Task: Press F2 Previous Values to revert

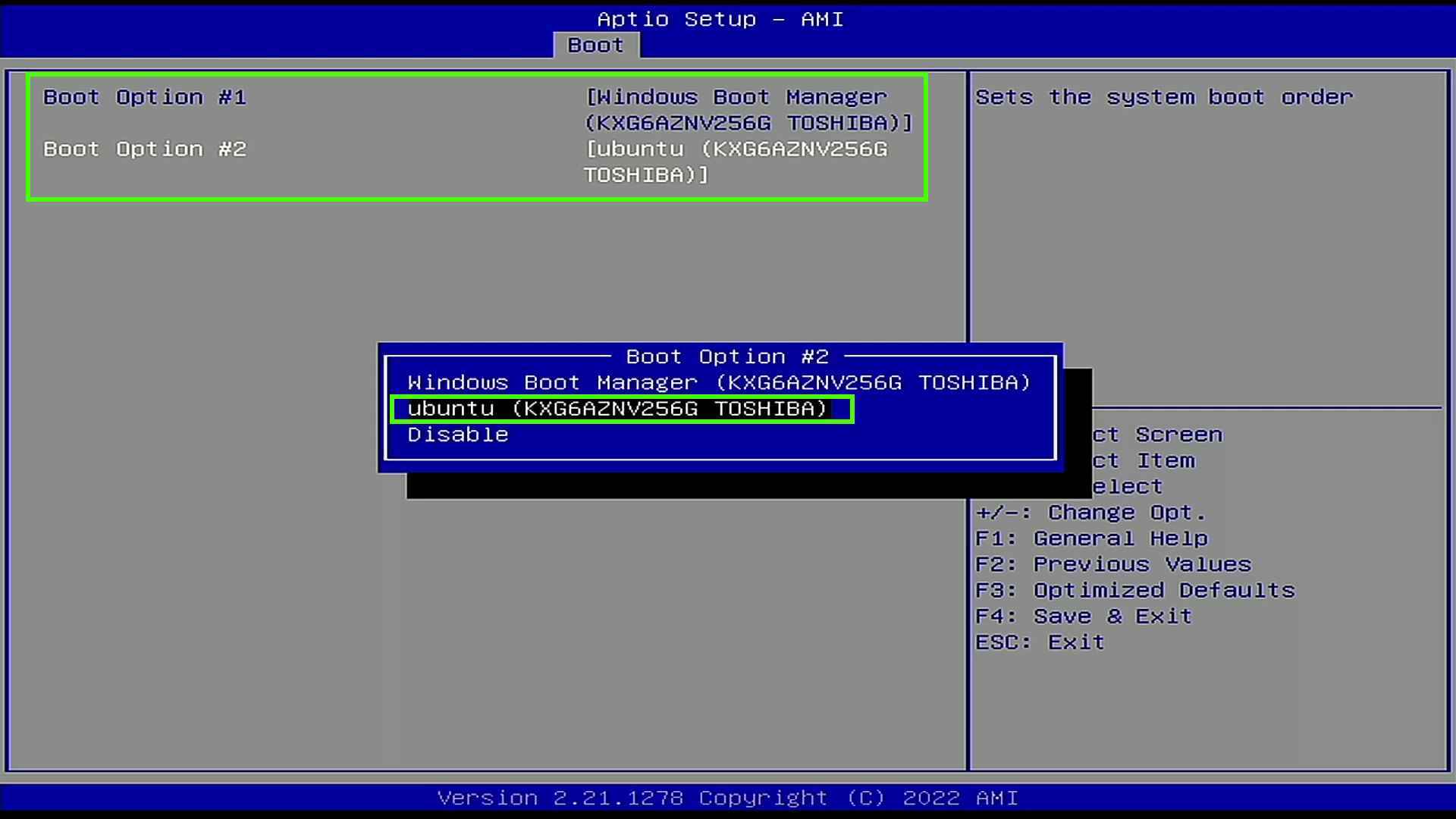Action: coord(1113,564)
